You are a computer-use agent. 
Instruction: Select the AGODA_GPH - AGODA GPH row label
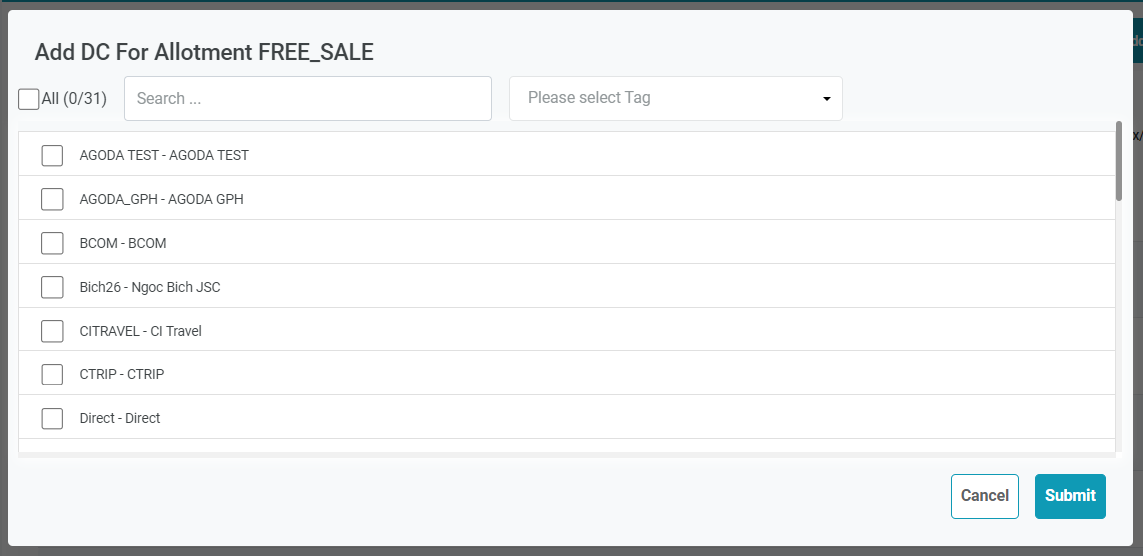[x=161, y=199]
